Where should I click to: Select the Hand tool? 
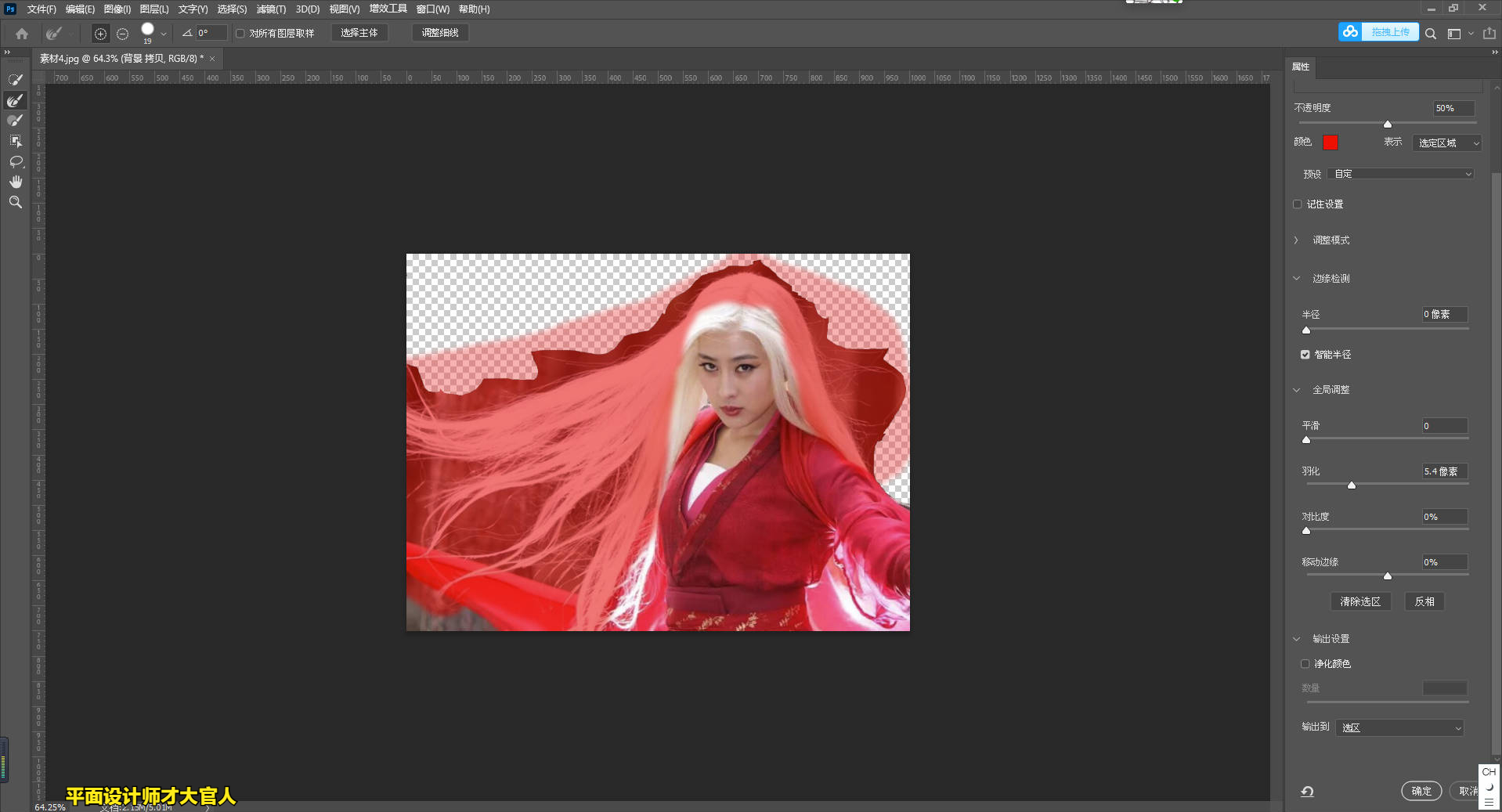point(15,182)
